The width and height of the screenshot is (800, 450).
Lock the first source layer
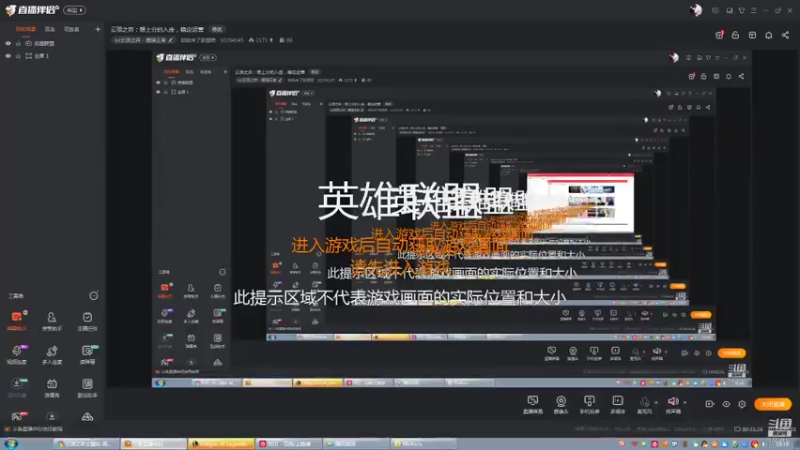click(x=18, y=43)
